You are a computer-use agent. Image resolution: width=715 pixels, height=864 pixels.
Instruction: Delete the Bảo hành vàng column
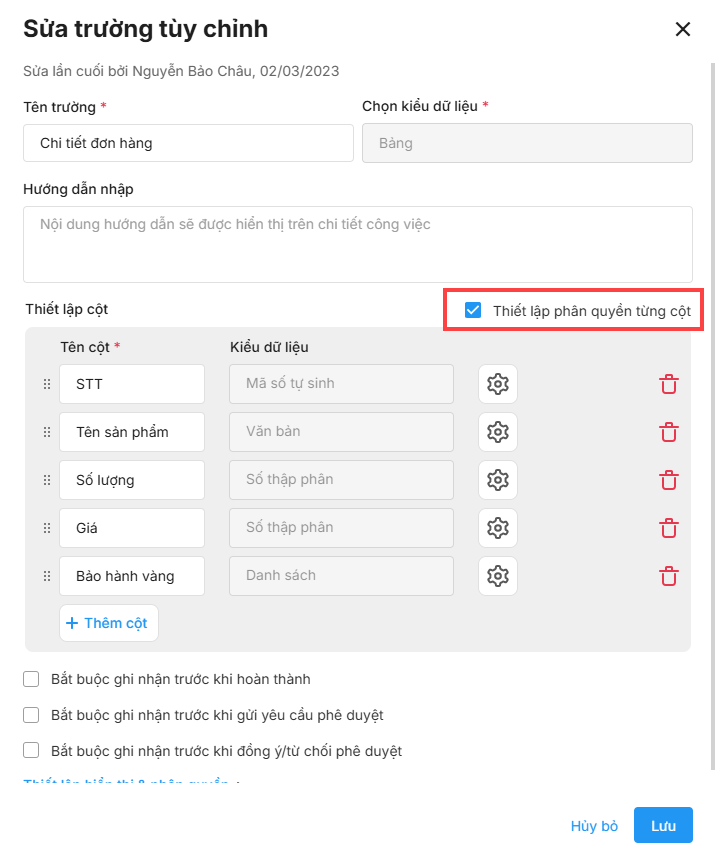(x=669, y=576)
